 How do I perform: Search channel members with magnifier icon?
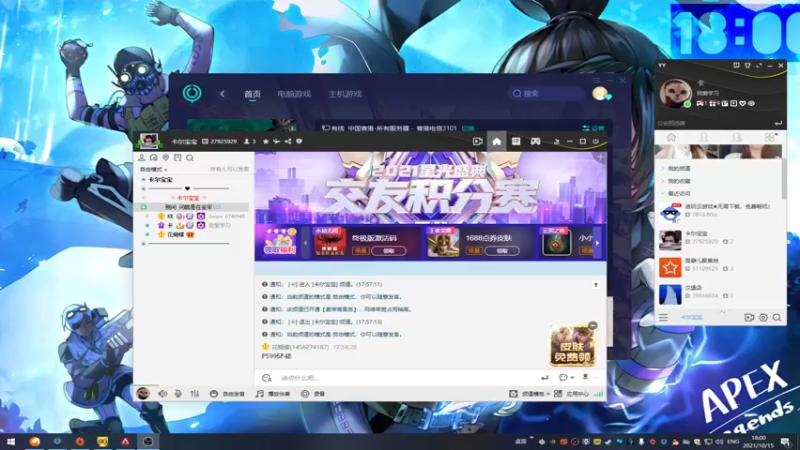point(190,158)
